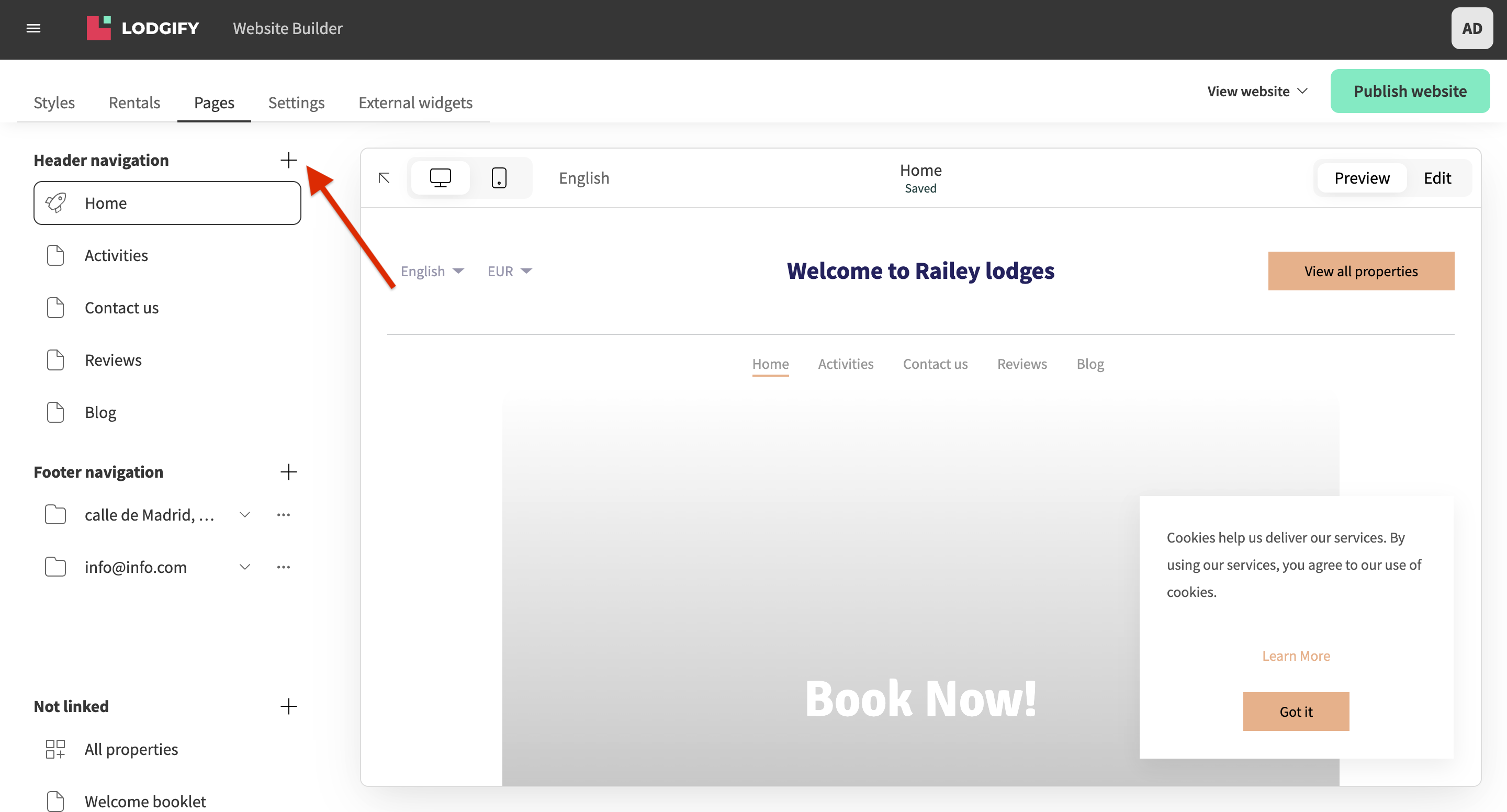1507x812 pixels.
Task: Select the Pages tab
Action: [x=214, y=103]
